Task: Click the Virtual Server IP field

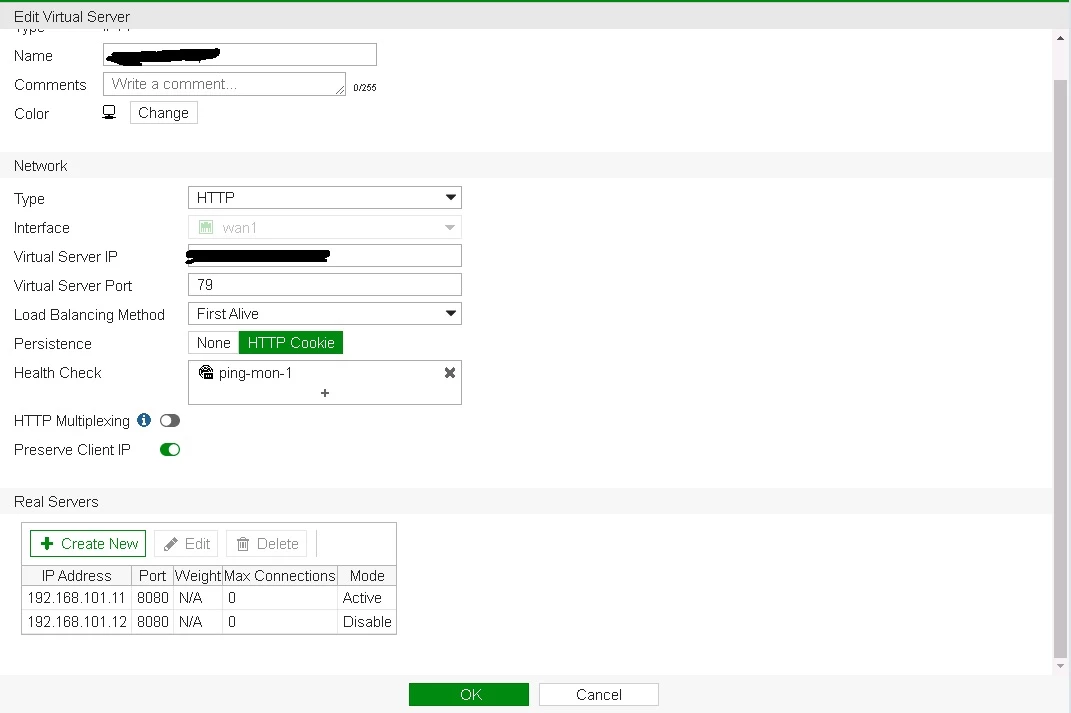Action: tap(325, 255)
